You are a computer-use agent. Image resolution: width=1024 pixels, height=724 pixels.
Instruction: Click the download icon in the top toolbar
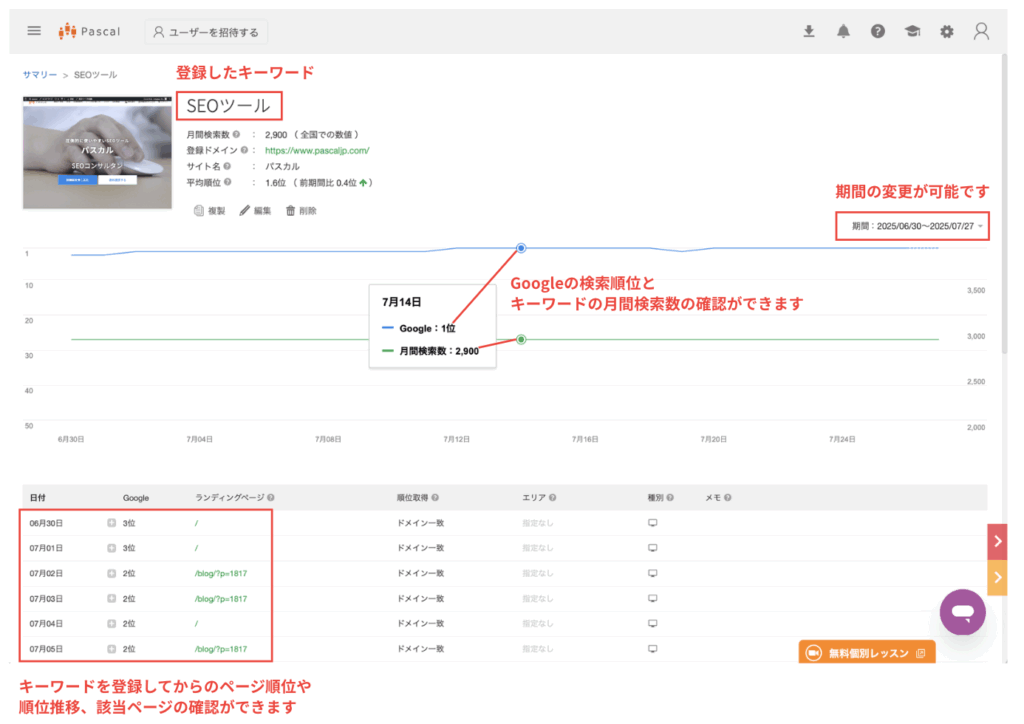[x=809, y=31]
